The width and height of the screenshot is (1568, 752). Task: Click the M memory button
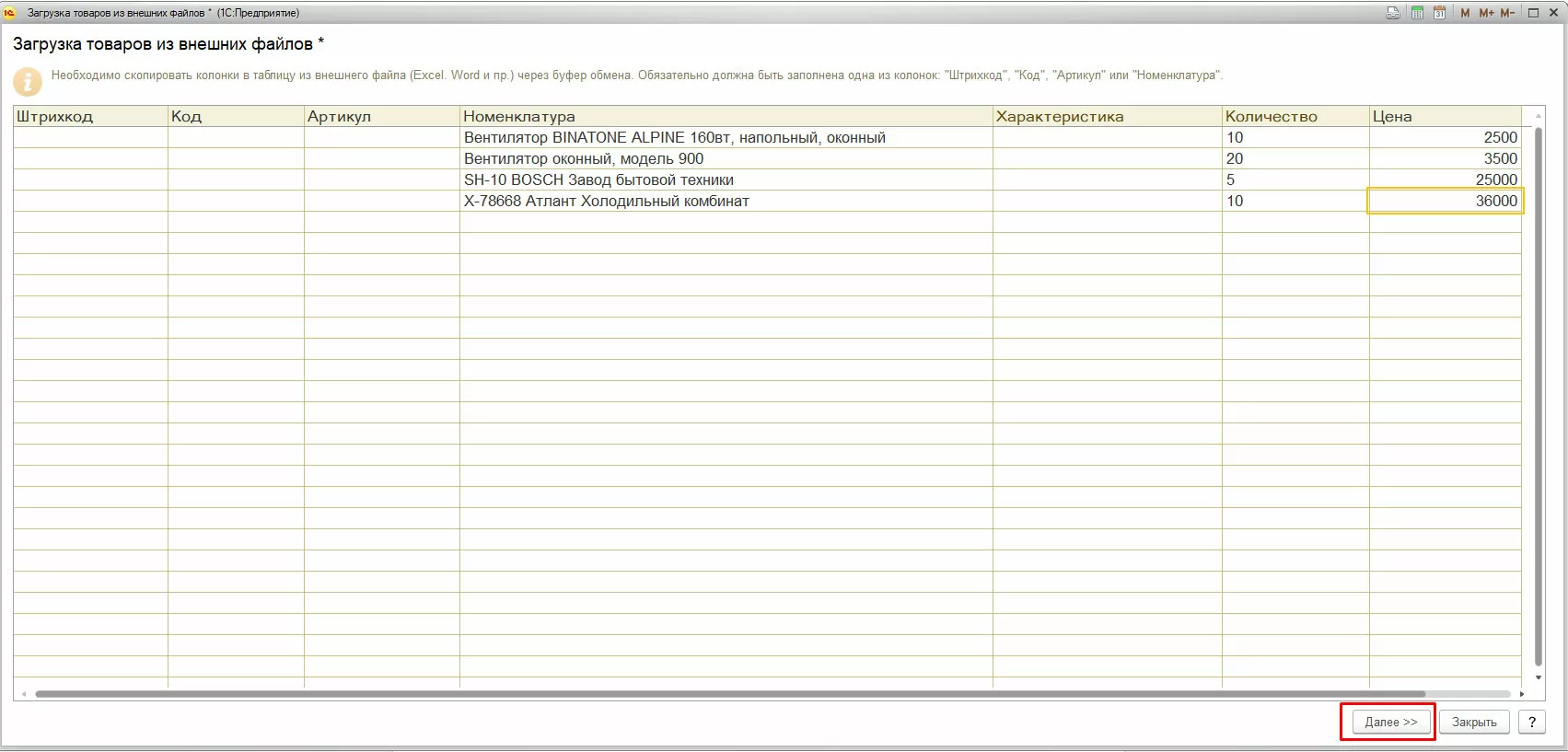point(1465,13)
